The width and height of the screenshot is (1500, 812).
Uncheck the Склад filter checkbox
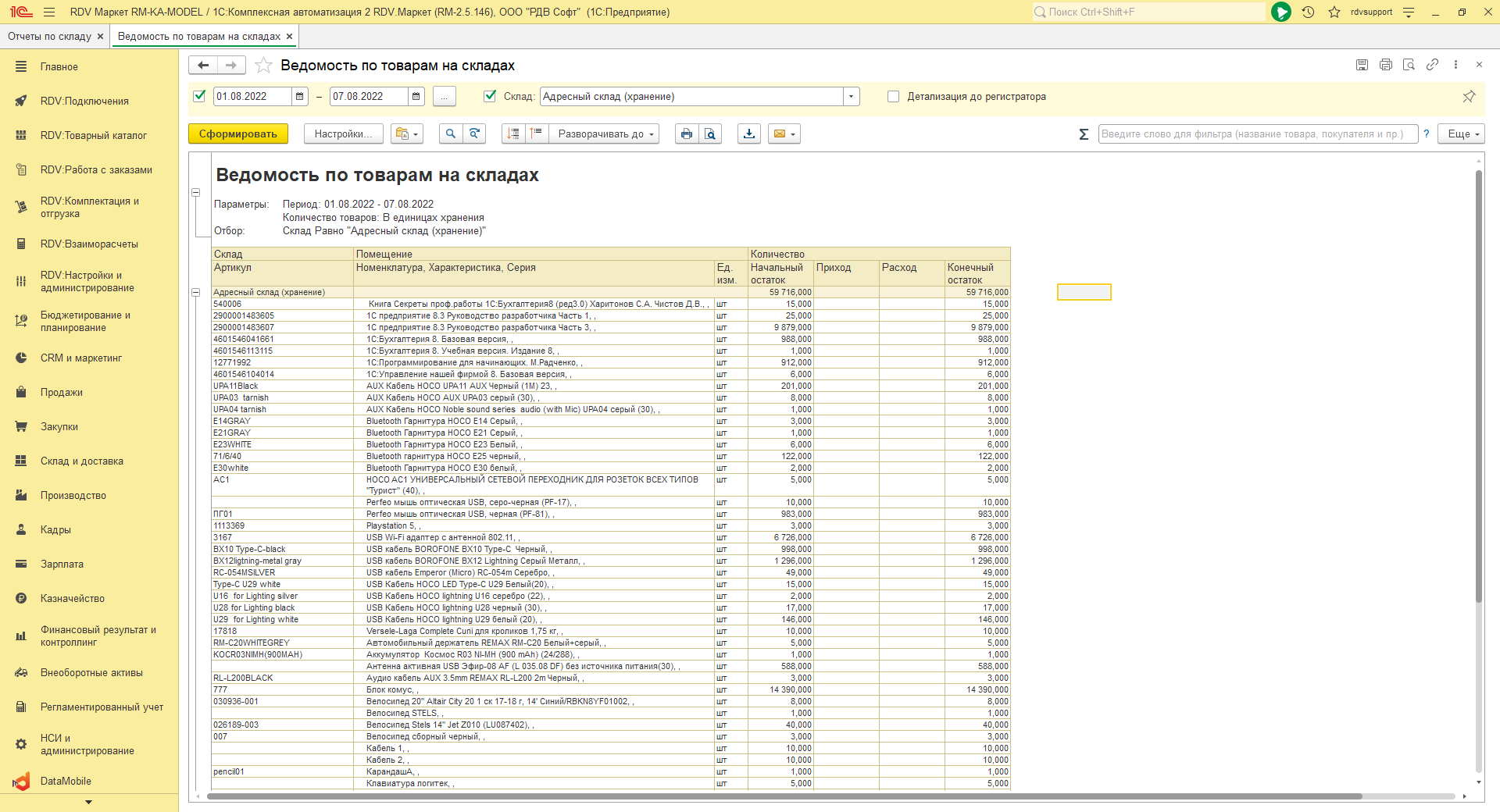point(490,96)
